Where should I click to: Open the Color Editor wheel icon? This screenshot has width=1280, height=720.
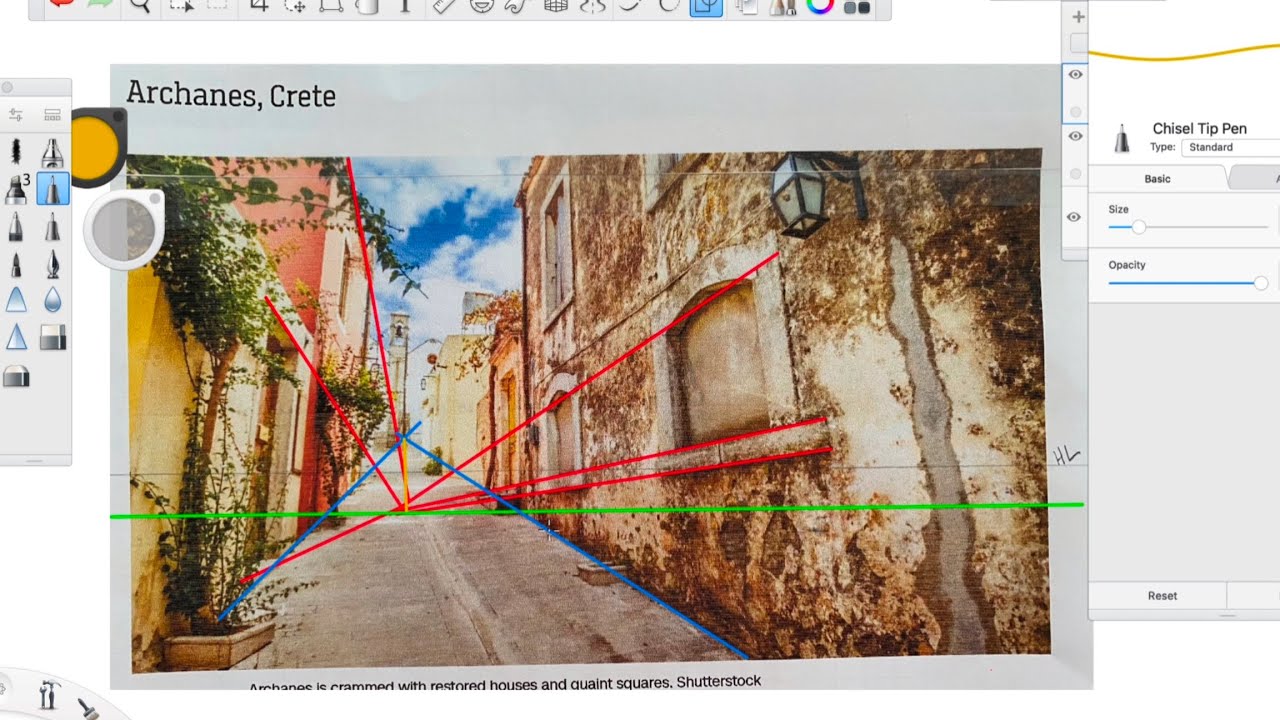click(x=820, y=5)
